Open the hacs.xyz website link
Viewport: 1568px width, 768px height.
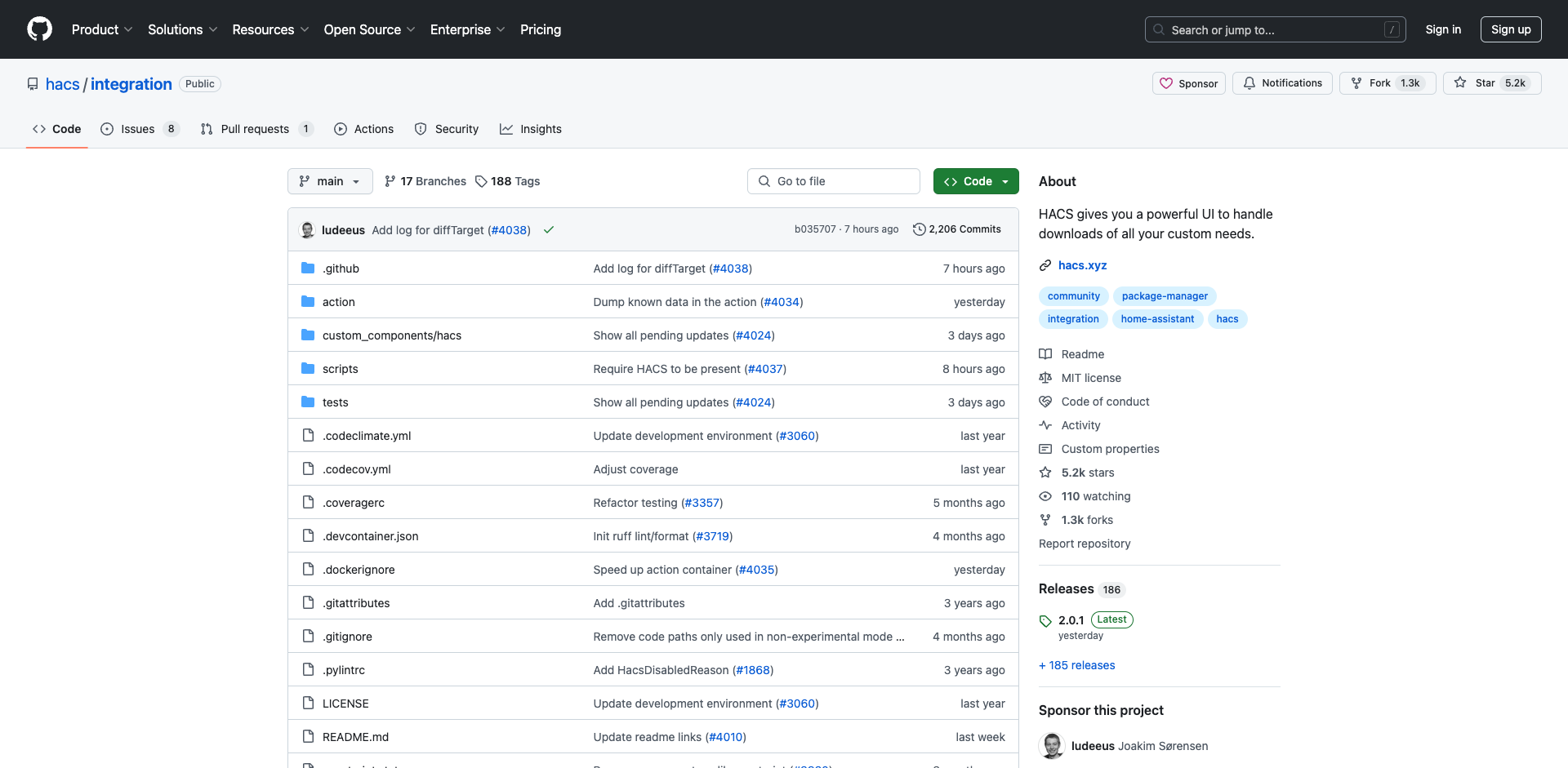pyautogui.click(x=1083, y=265)
